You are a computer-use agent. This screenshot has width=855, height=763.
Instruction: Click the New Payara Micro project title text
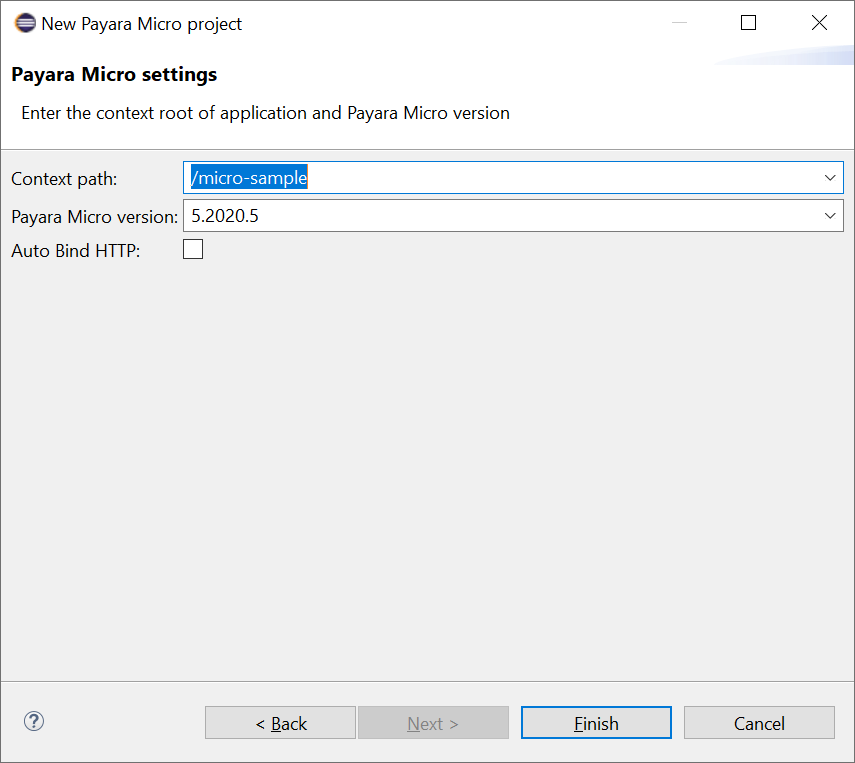141,23
